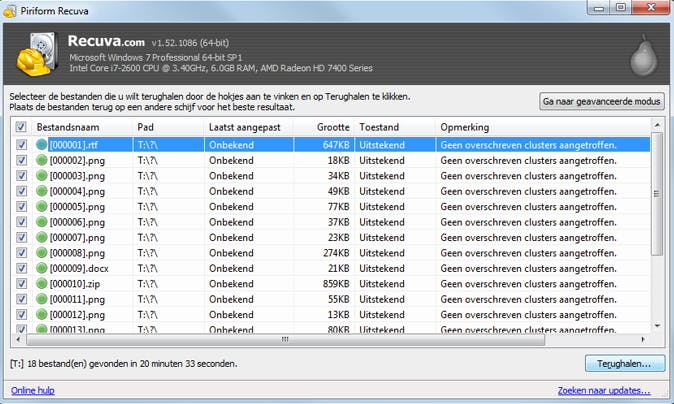This screenshot has width=674, height=404.
Task: Uncheck the checkbox for [000010].zip
Action: pyautogui.click(x=21, y=284)
